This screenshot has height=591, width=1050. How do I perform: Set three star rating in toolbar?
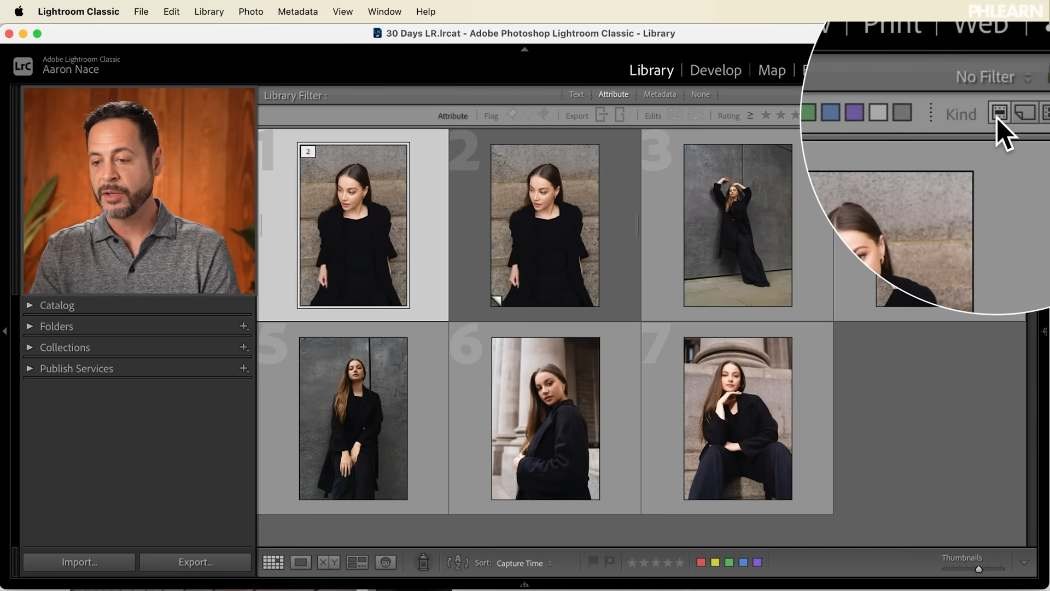(x=656, y=562)
